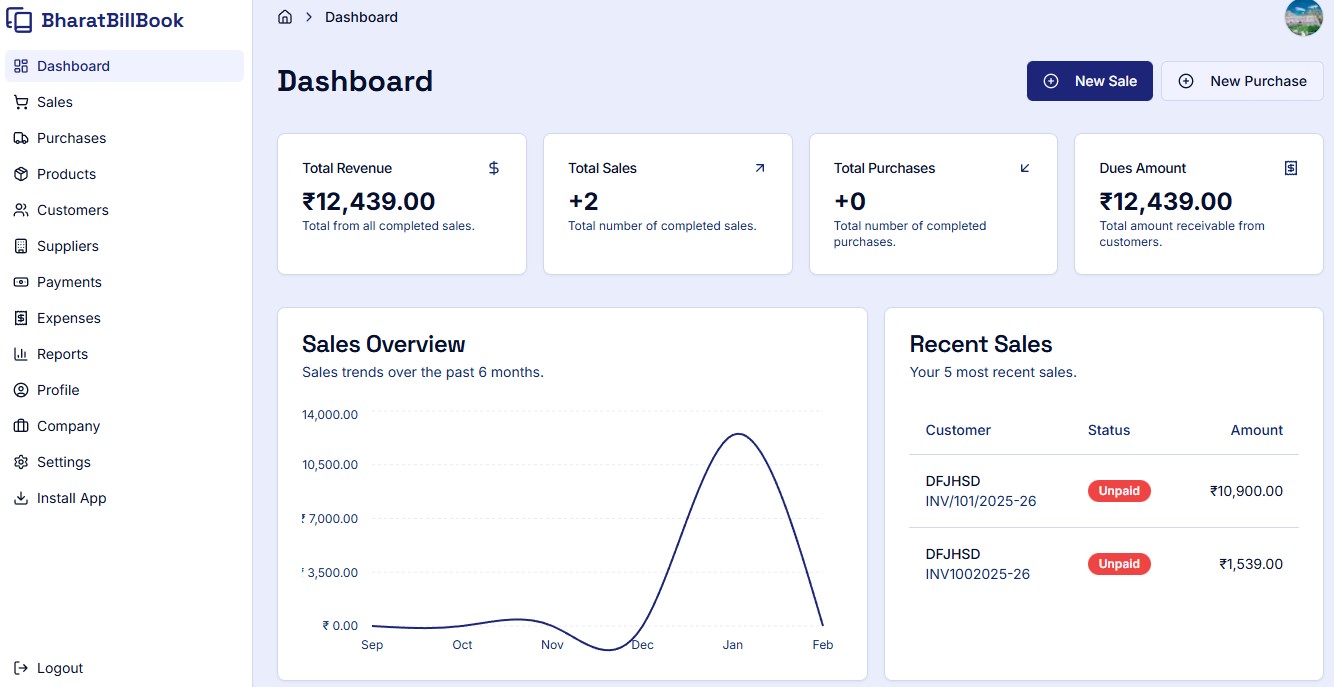Click the Settings gear in the sidebar
The image size is (1334, 687).
(20, 461)
